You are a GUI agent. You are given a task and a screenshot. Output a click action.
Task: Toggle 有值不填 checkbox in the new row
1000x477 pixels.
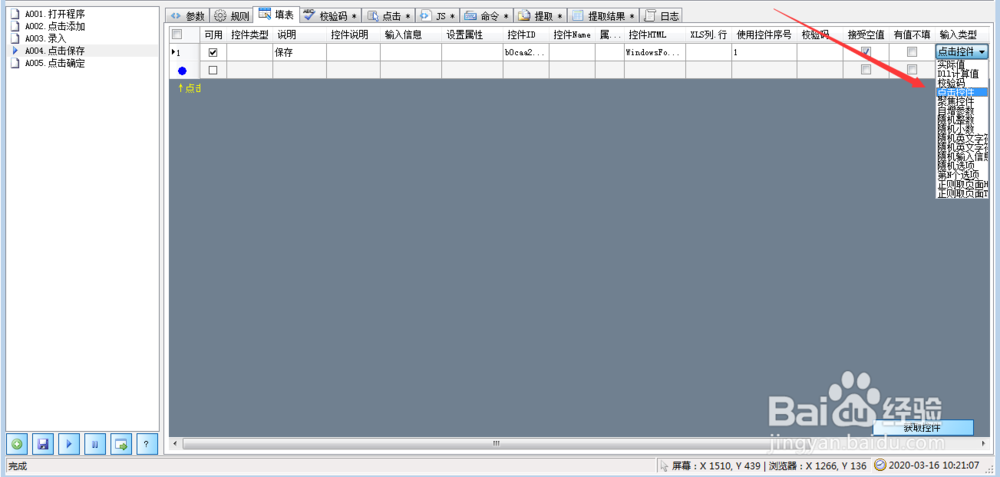pos(912,69)
